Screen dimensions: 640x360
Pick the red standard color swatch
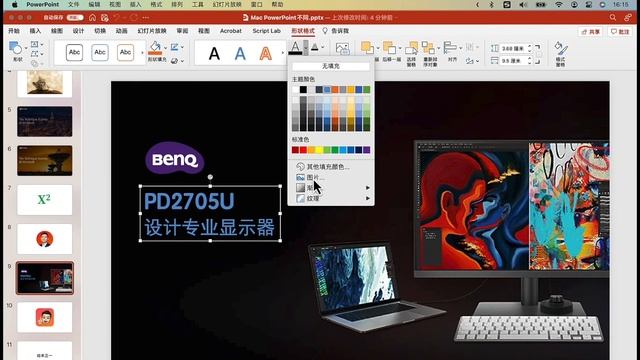pos(303,150)
